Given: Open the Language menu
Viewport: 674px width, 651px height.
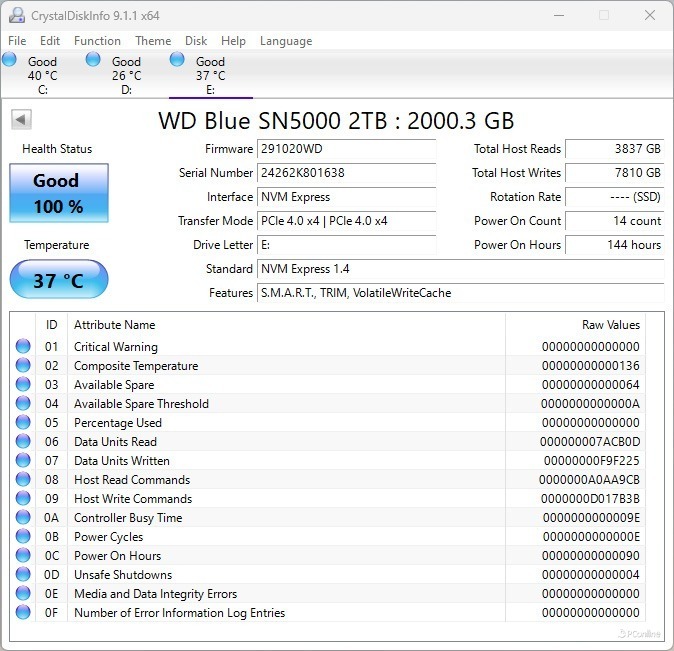Looking at the screenshot, I should pyautogui.click(x=286, y=41).
